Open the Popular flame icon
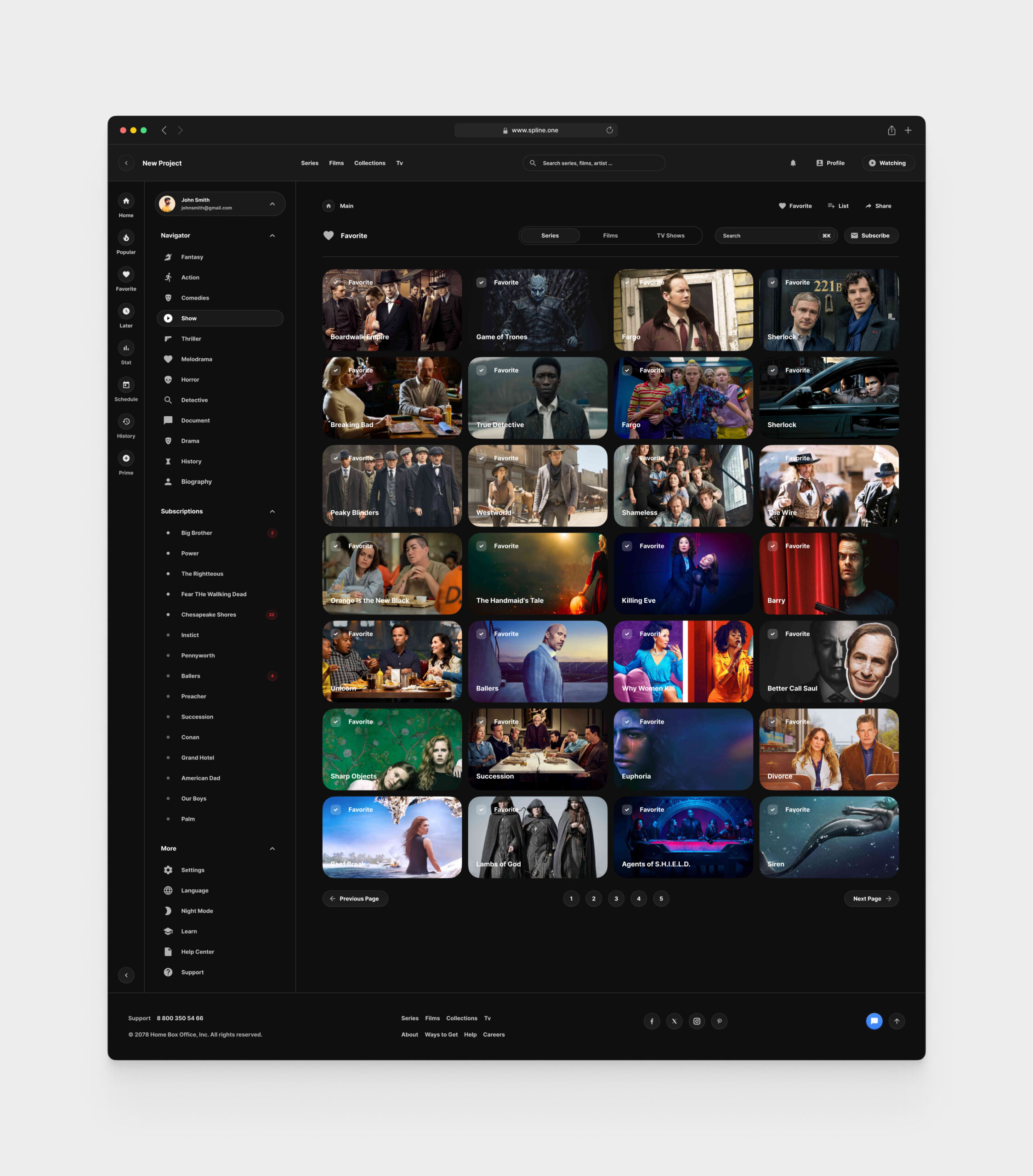The image size is (1033, 1176). coord(126,237)
